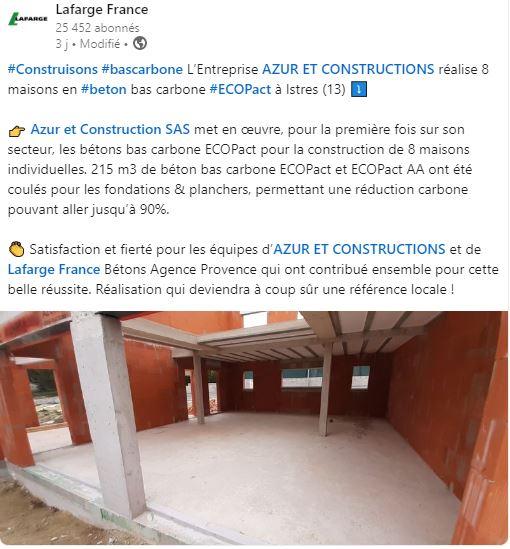The image size is (510, 549).
Task: Click the post paragraph mentioning 215 m3
Action: tap(240, 169)
